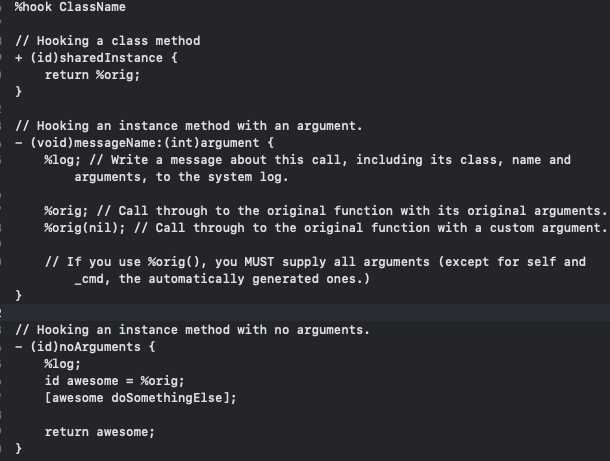
Task: Place cursor on Hooking a class method comment
Action: [107, 40]
